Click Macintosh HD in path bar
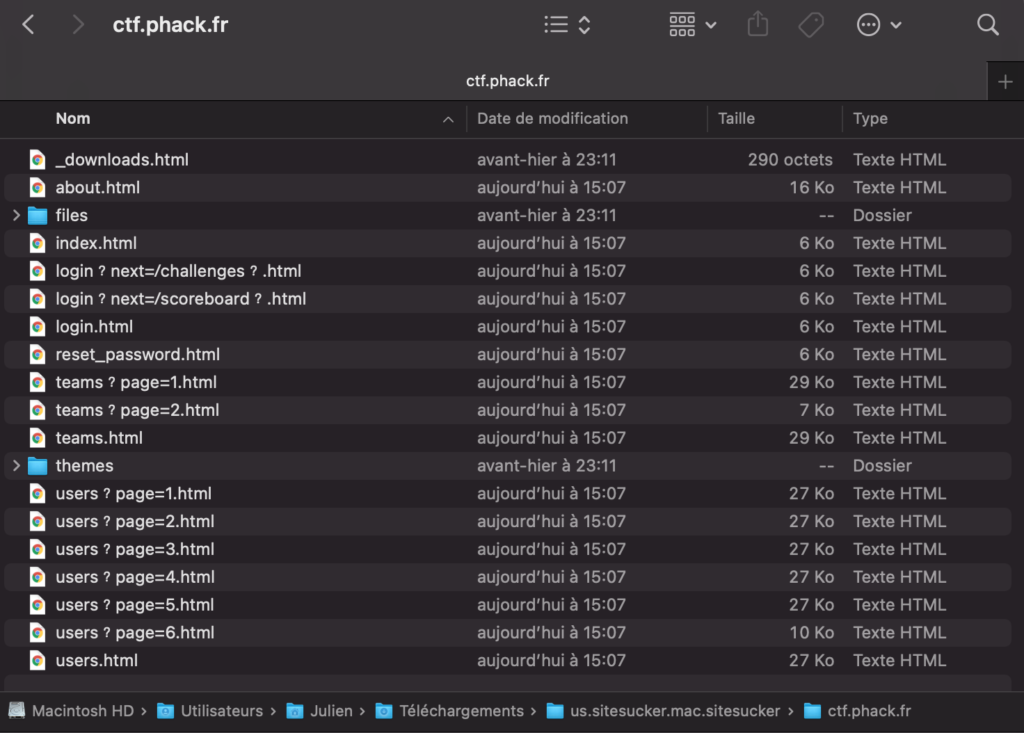 pyautogui.click(x=83, y=711)
